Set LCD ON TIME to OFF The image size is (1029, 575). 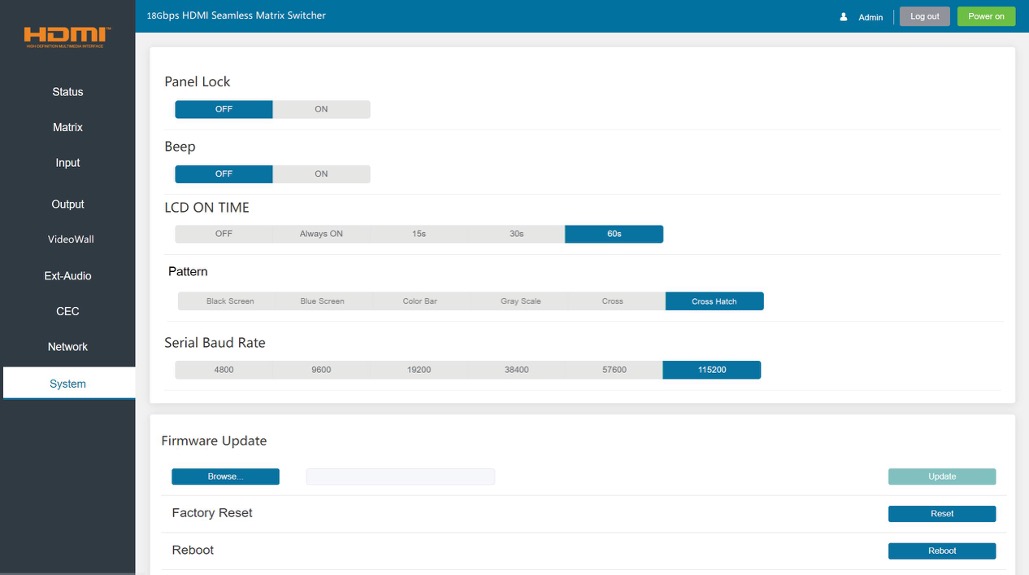tap(224, 234)
